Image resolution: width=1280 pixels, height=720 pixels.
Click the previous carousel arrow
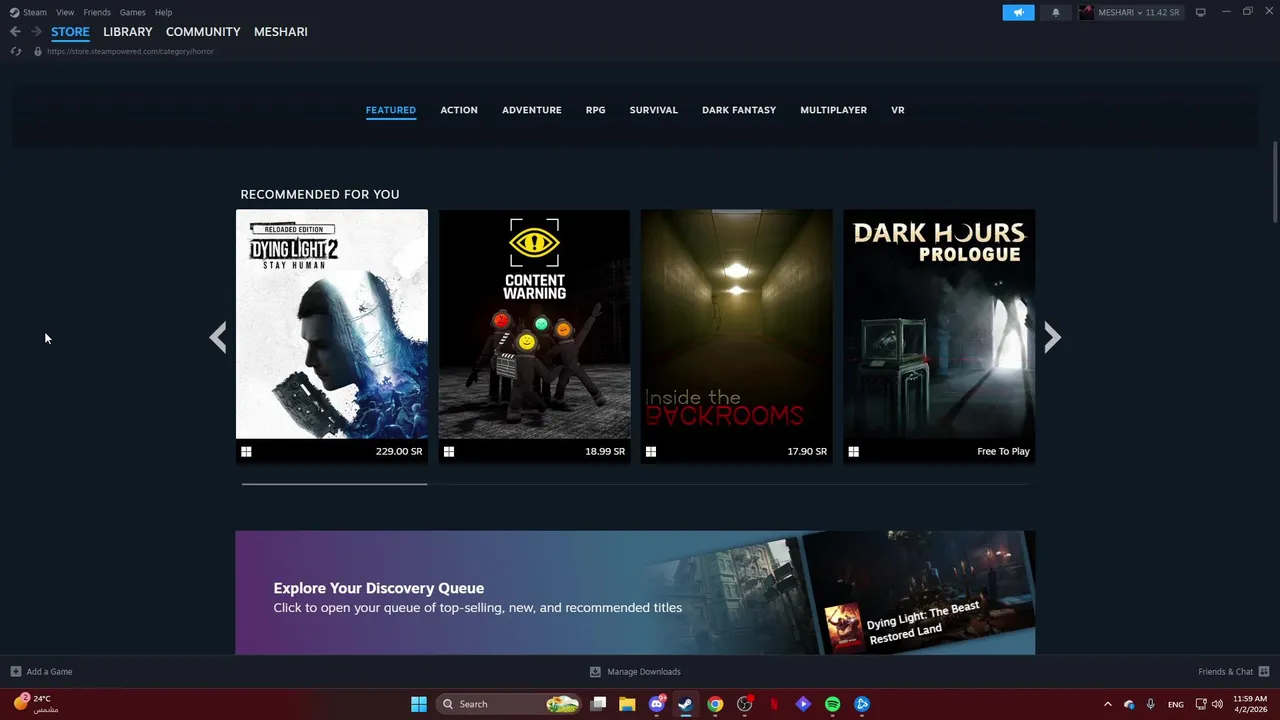click(218, 338)
